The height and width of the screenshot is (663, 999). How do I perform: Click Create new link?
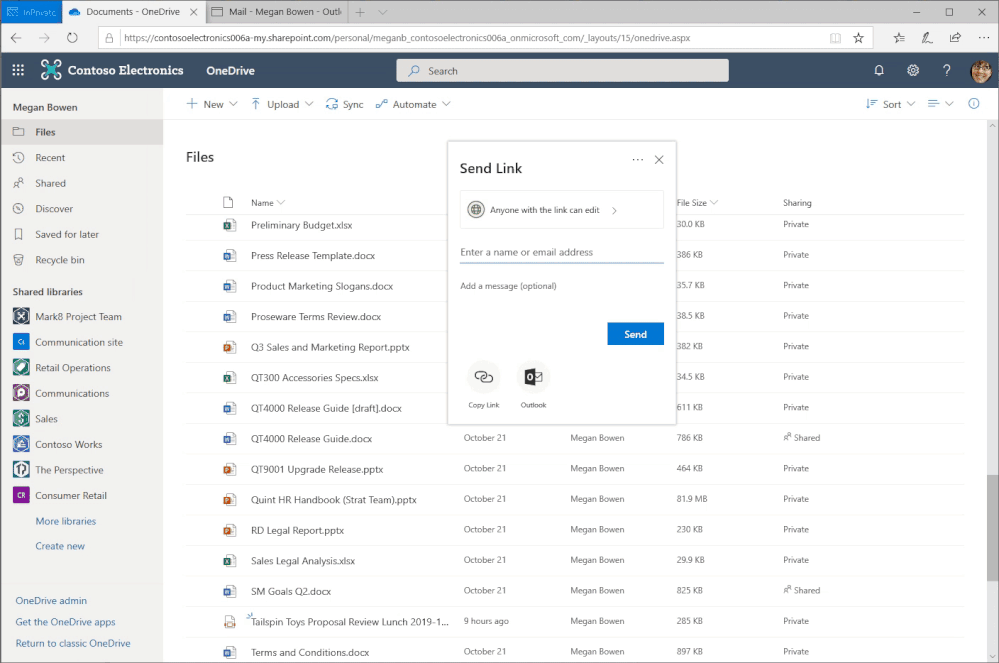pyautogui.click(x=60, y=546)
